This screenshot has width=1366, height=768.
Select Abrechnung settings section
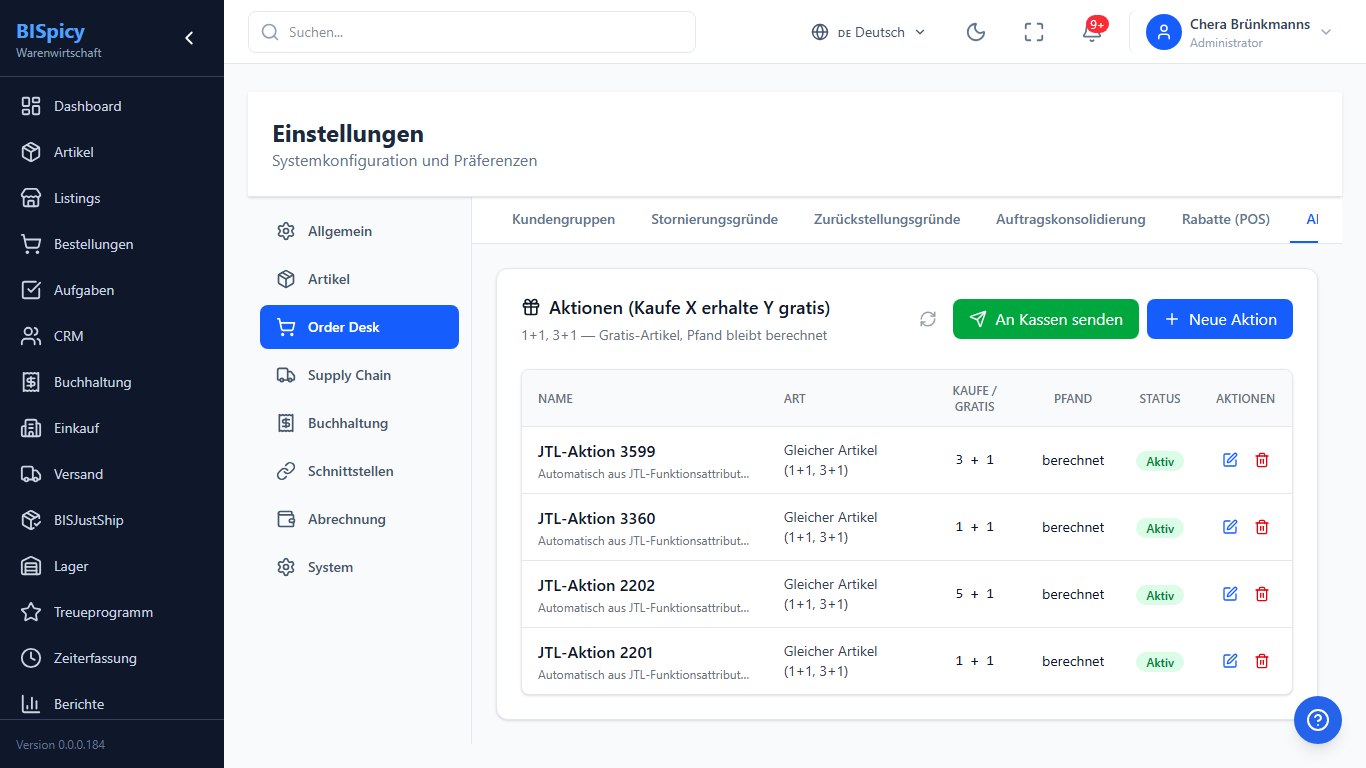(x=359, y=519)
